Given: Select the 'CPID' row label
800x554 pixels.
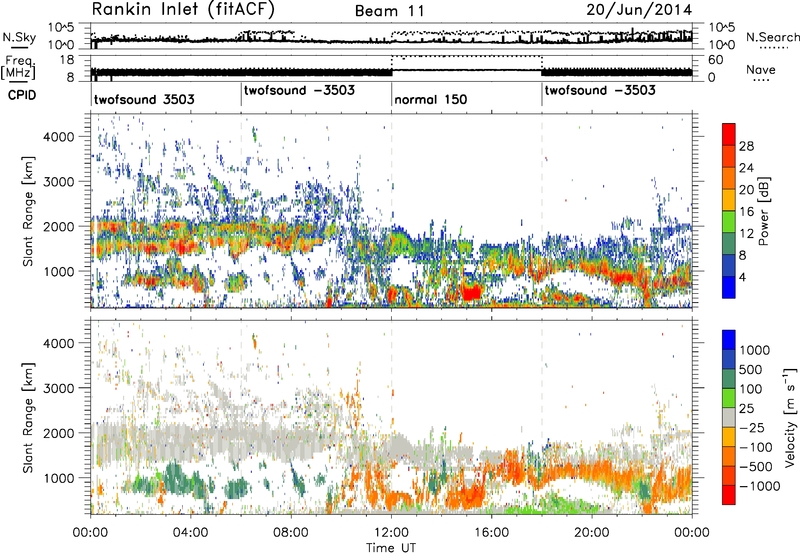Looking at the screenshot, I should tap(22, 95).
